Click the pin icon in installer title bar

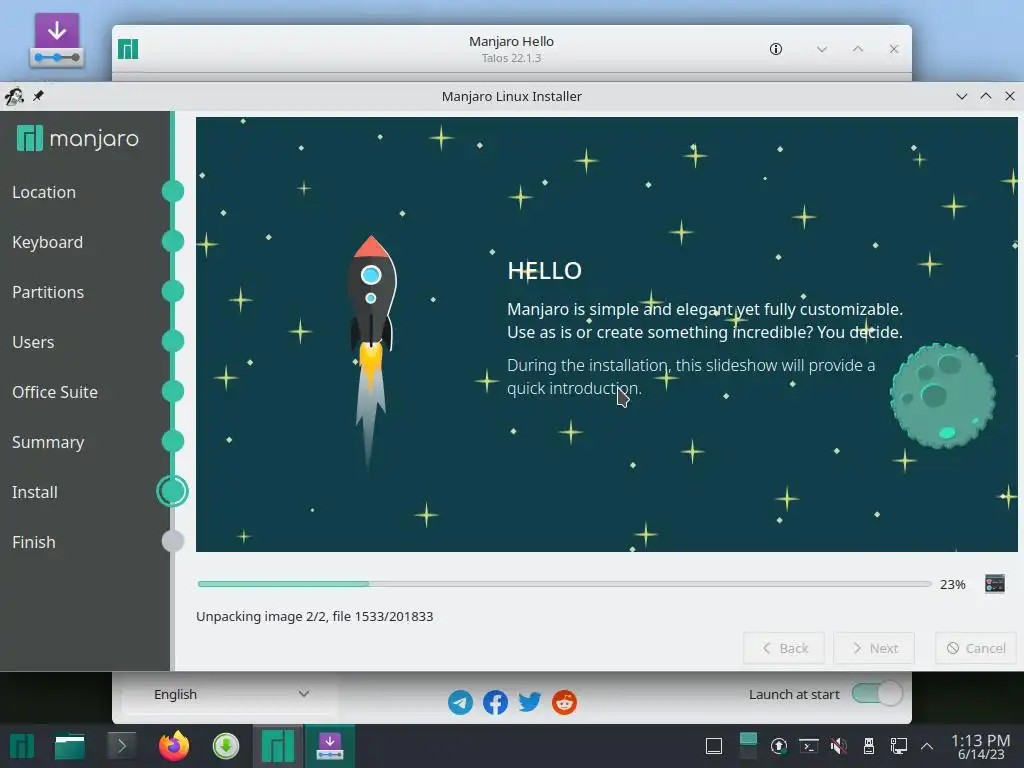39,96
